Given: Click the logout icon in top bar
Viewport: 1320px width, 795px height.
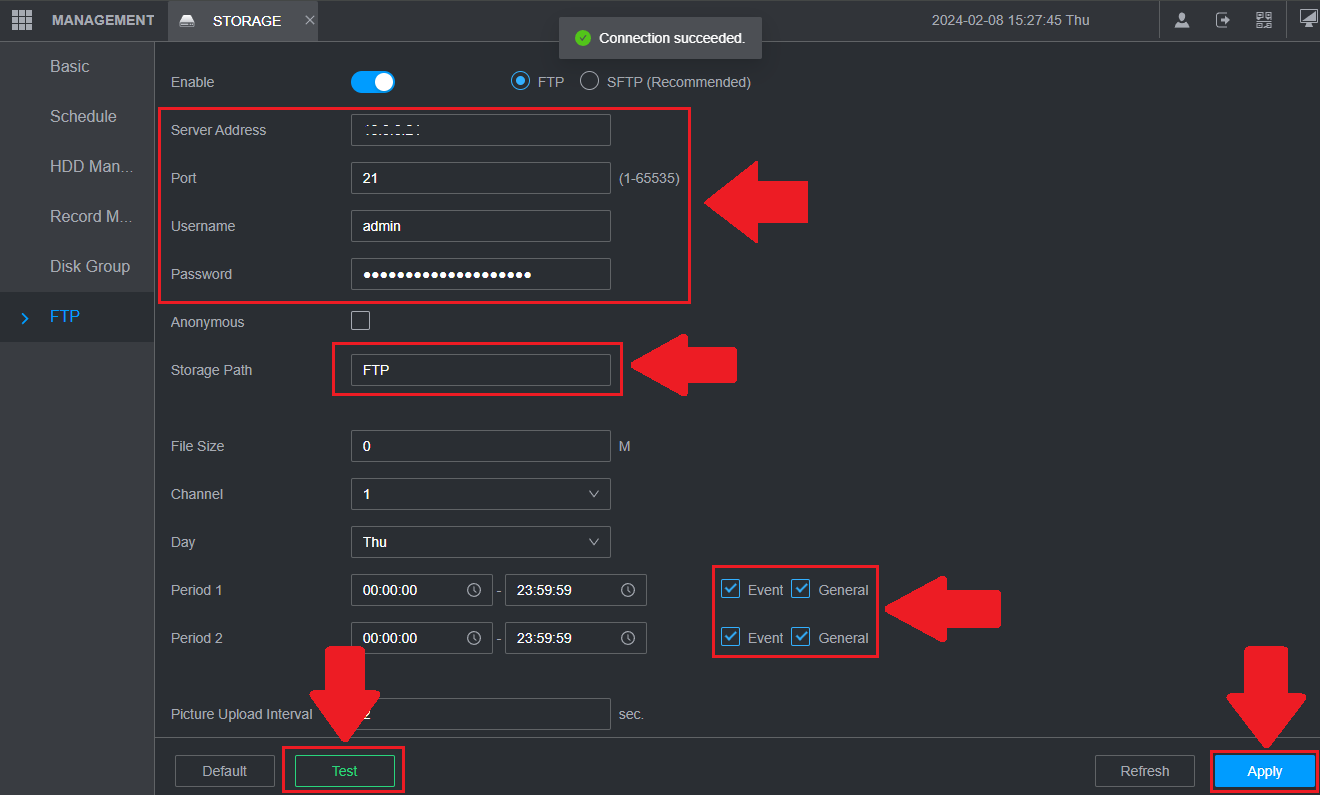Looking at the screenshot, I should coord(1223,20).
